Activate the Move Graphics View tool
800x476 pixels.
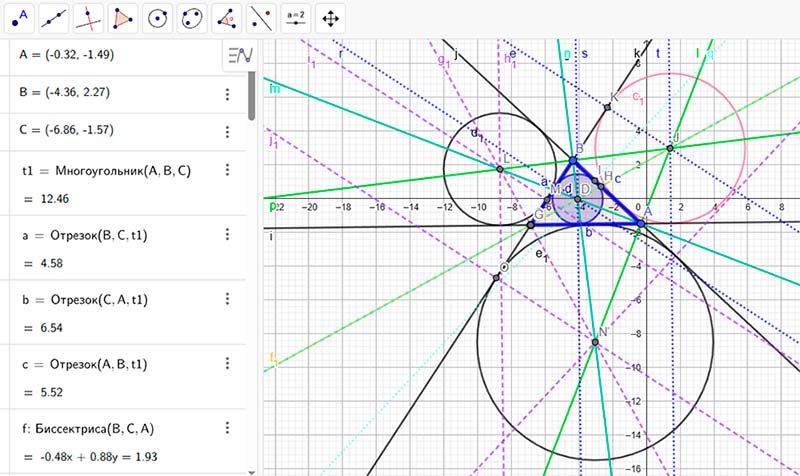(330, 17)
